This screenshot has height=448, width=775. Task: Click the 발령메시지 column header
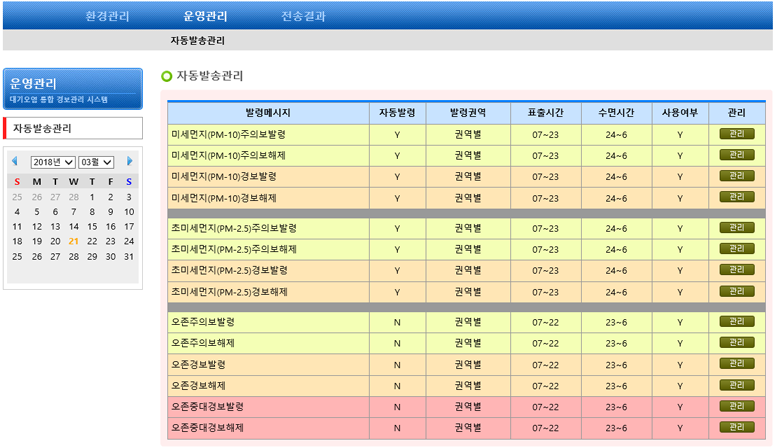coord(268,113)
